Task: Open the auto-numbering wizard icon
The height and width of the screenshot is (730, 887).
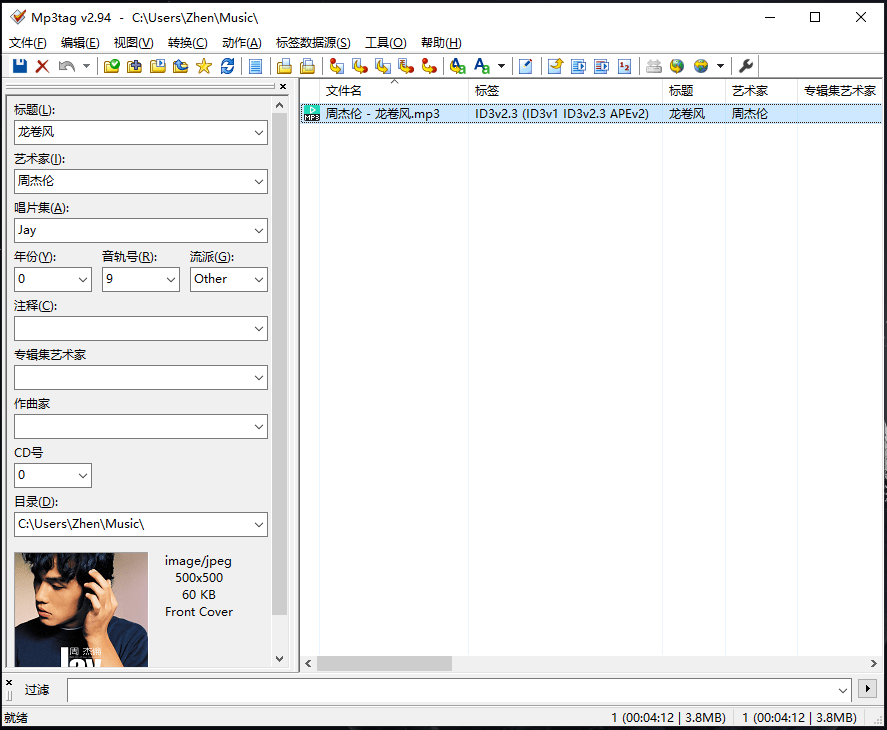Action: [624, 66]
